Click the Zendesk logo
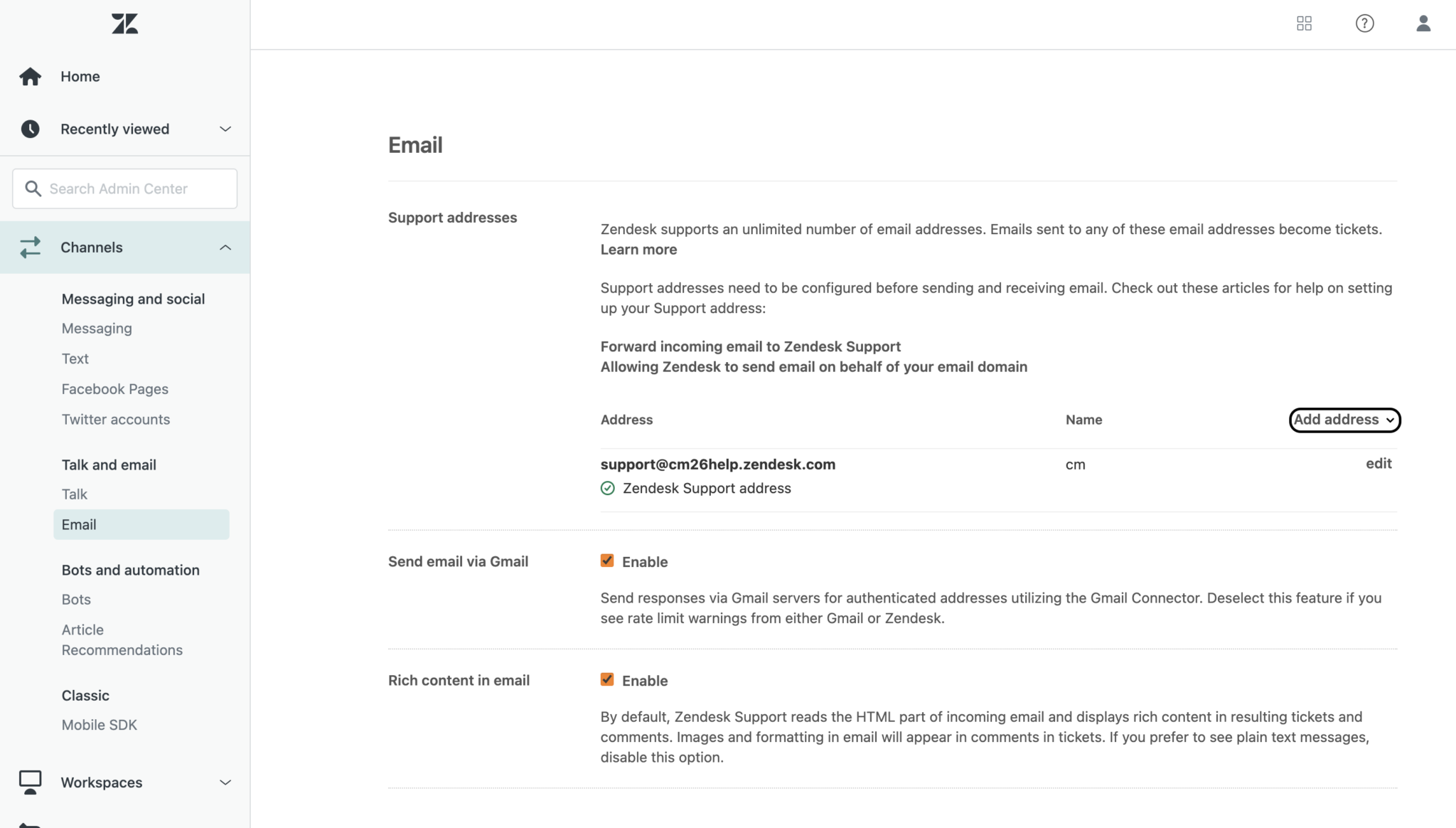 [x=124, y=23]
